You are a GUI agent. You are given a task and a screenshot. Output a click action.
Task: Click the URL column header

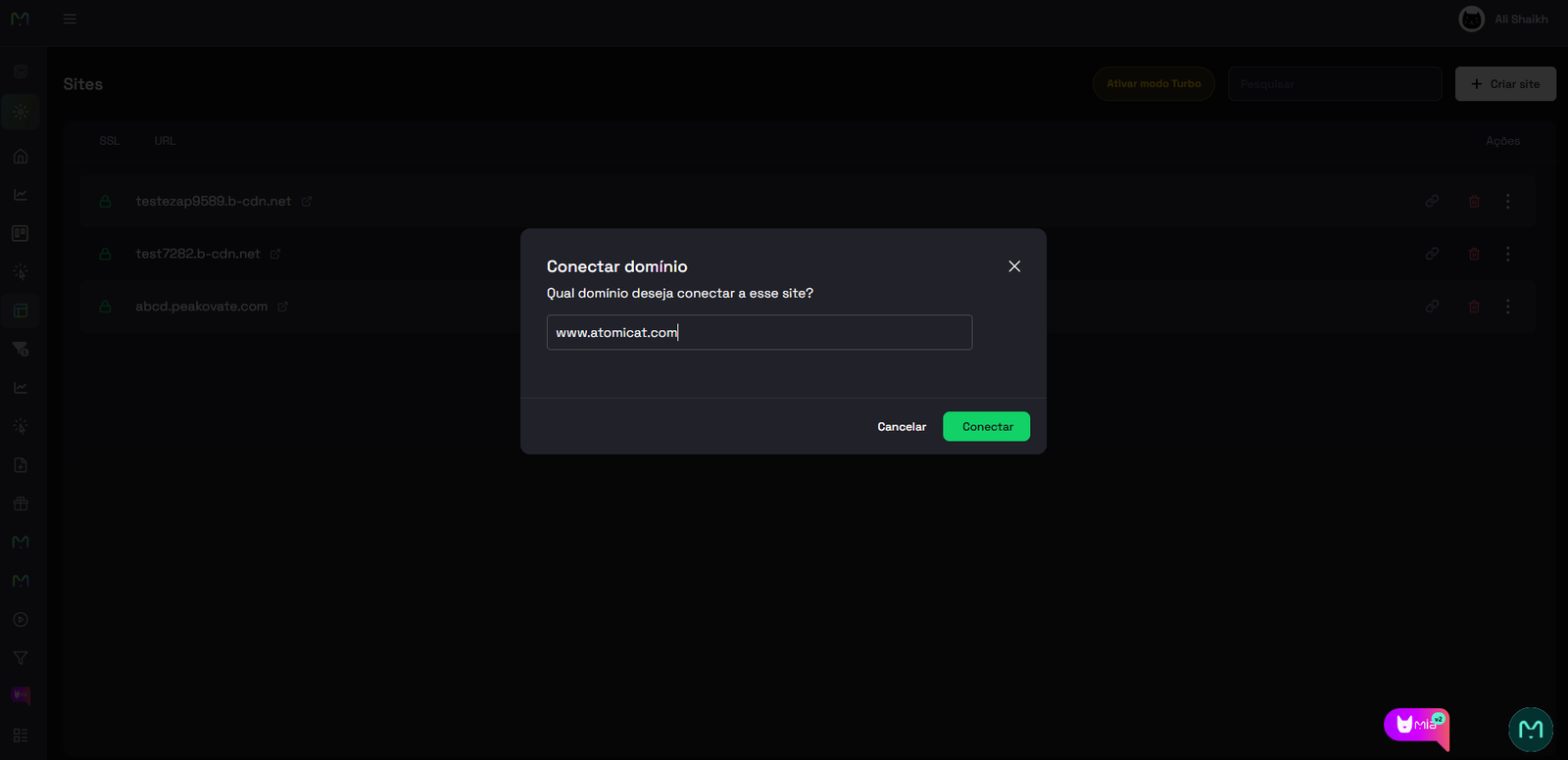[165, 141]
